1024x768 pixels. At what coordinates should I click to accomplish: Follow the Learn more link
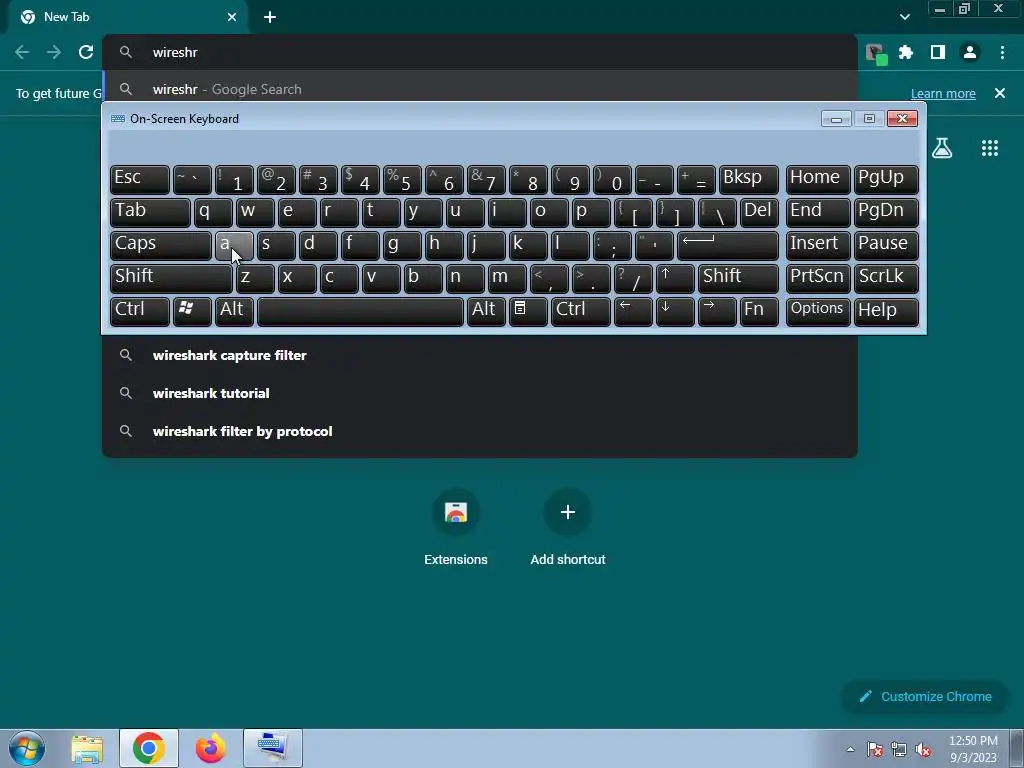[x=943, y=93]
